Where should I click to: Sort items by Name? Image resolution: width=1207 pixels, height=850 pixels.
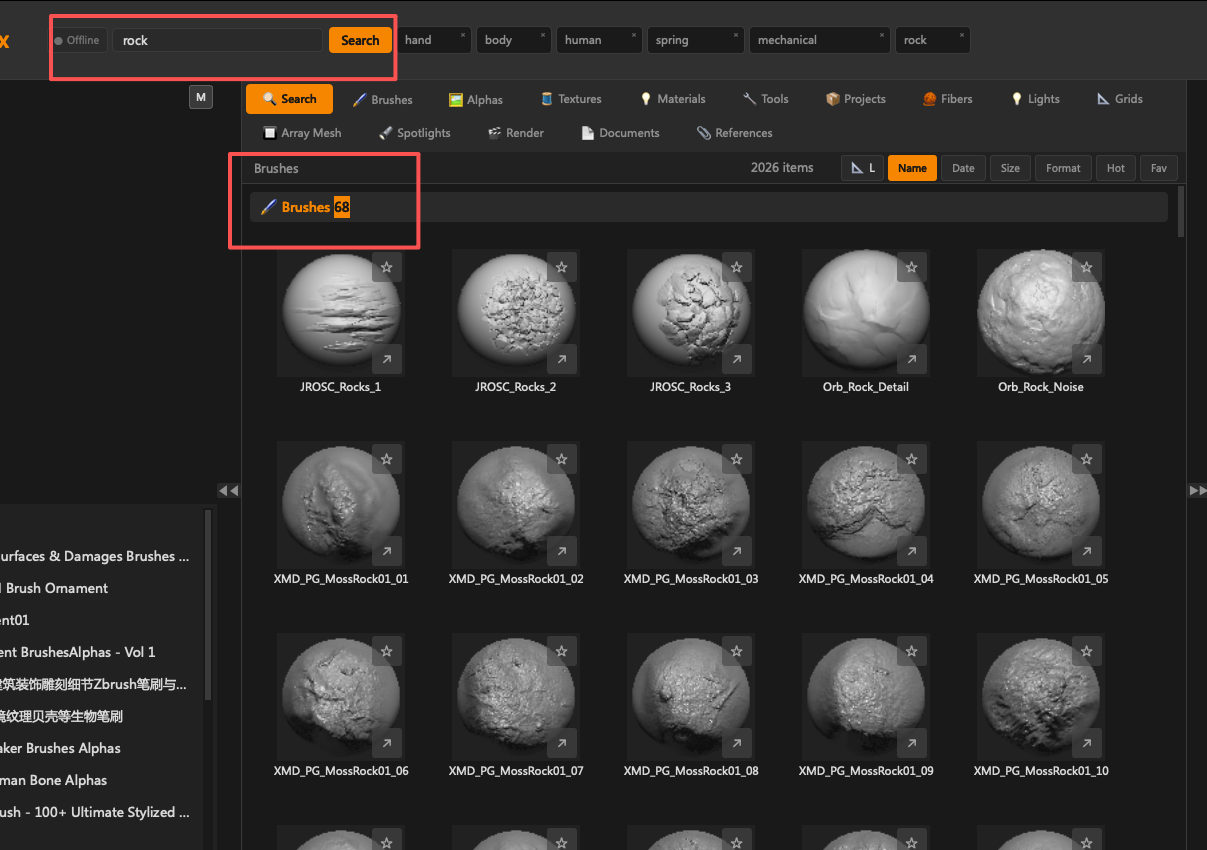click(x=912, y=168)
